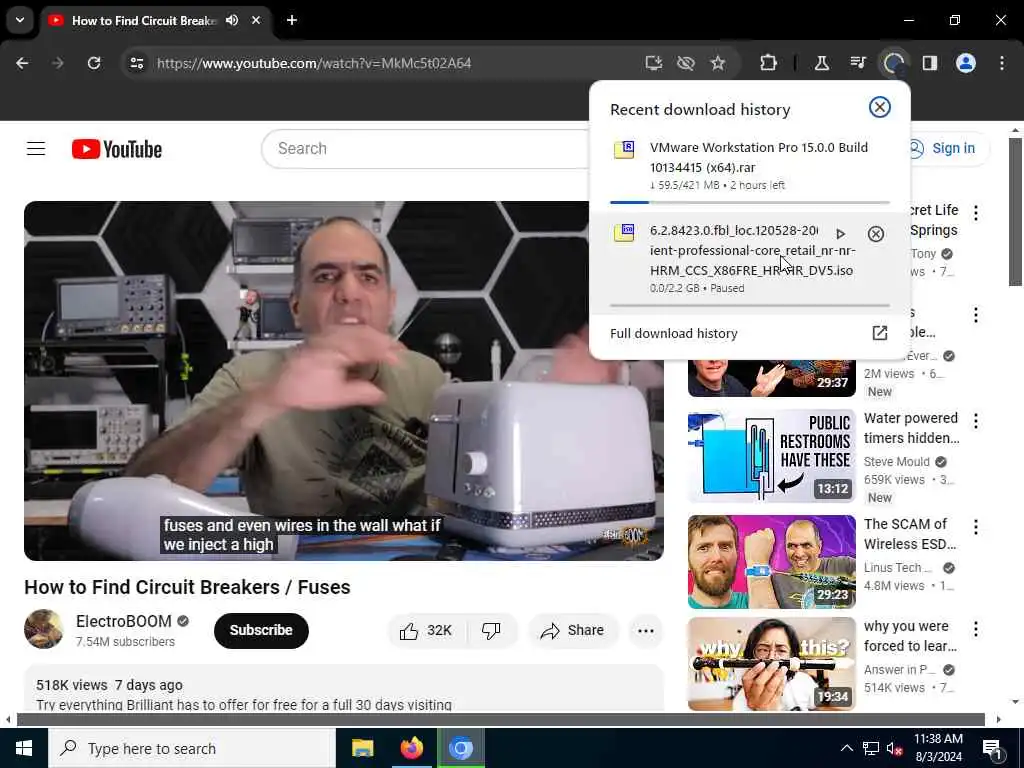Click the YouTube logo

point(117,150)
